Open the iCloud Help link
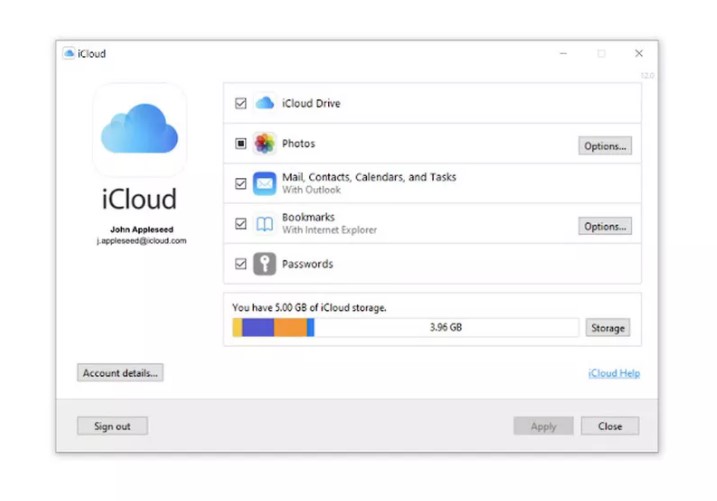The image size is (717, 501). click(x=614, y=373)
